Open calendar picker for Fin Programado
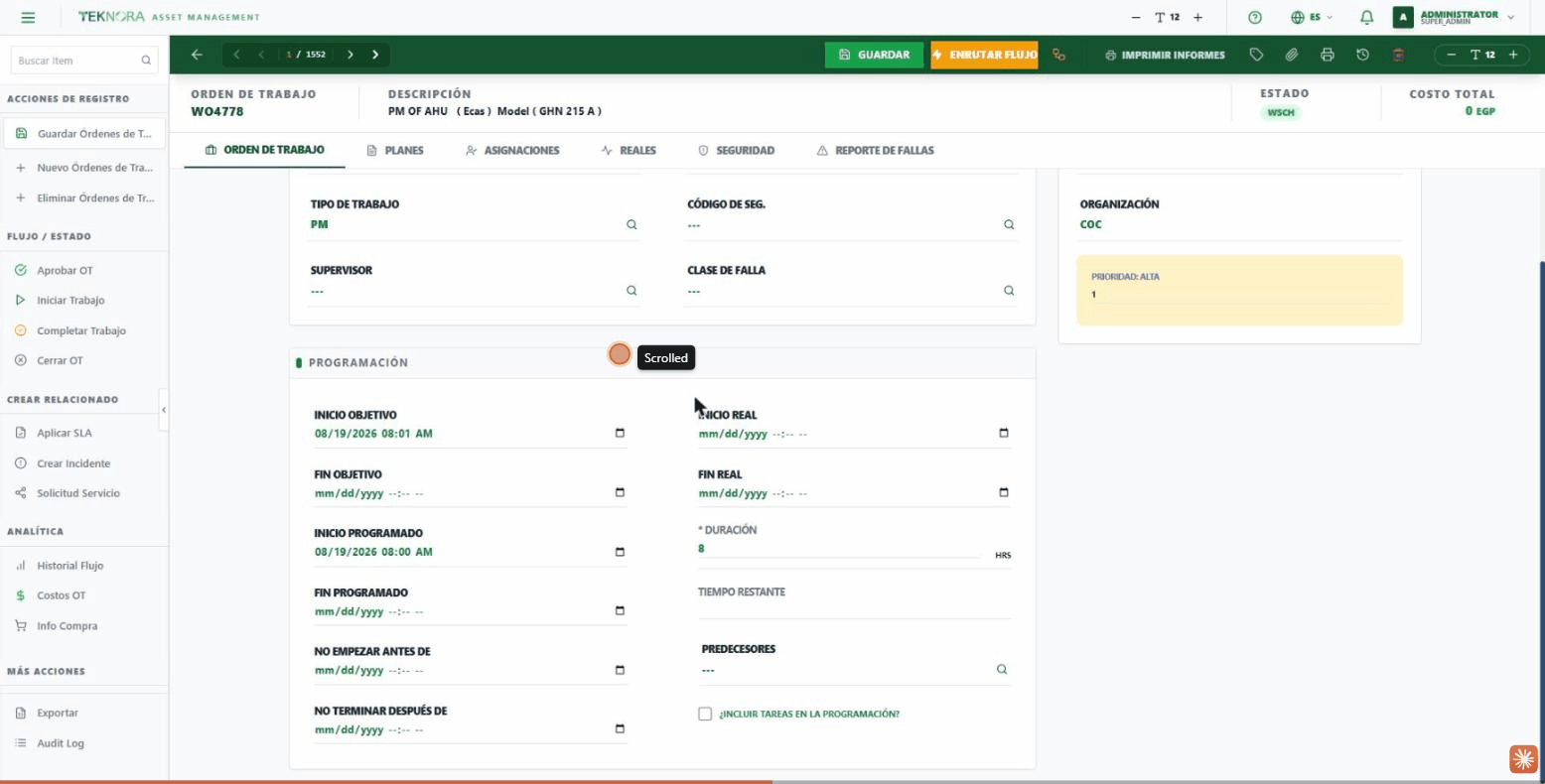 620,611
